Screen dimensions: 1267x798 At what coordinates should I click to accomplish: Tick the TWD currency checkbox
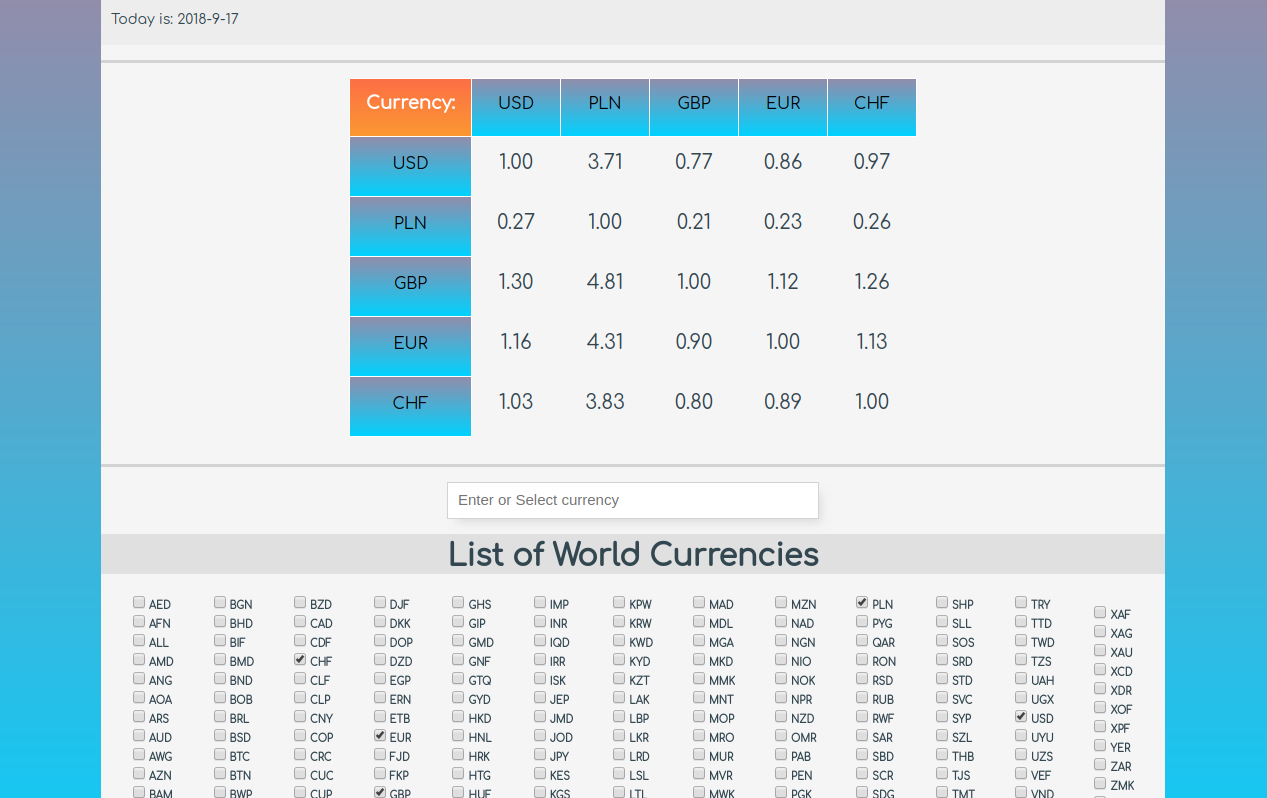tap(1021, 640)
